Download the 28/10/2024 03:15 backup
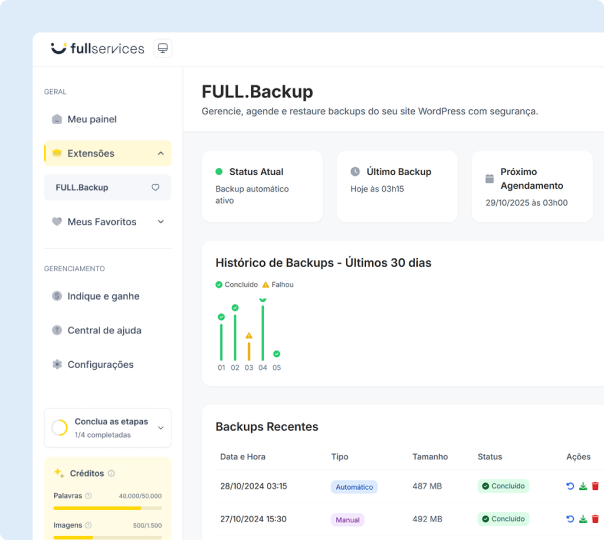Screen dimensions: 604x540 pyautogui.click(x=583, y=486)
